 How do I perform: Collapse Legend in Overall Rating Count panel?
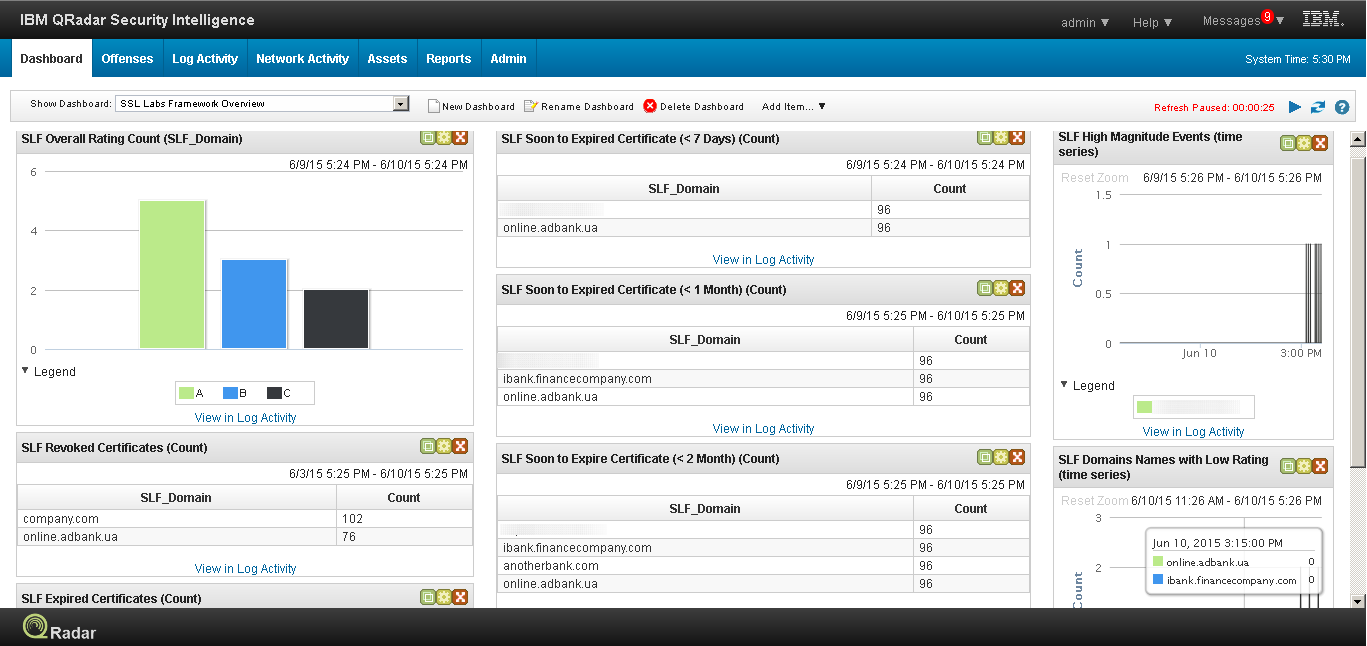tap(25, 371)
